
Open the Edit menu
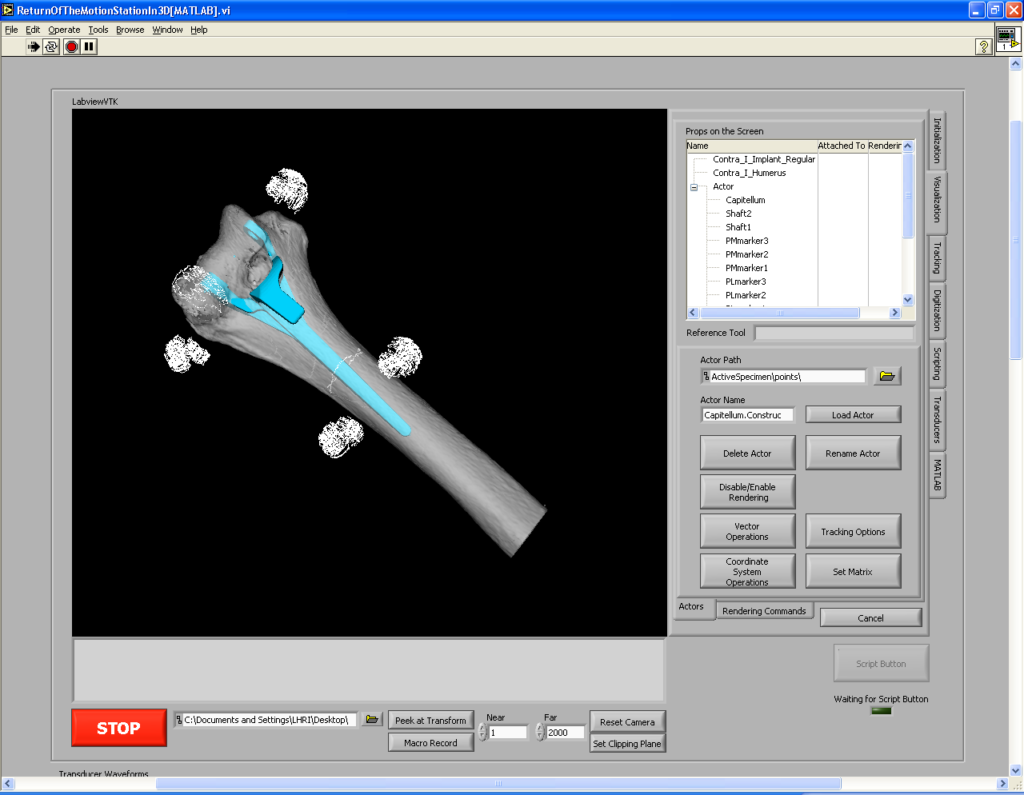(x=33, y=30)
